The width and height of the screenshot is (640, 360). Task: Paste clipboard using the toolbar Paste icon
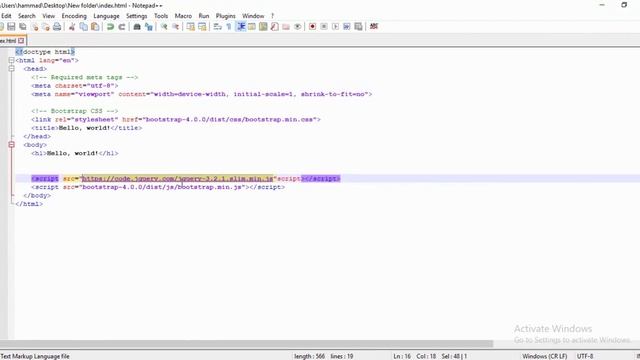(95, 27)
